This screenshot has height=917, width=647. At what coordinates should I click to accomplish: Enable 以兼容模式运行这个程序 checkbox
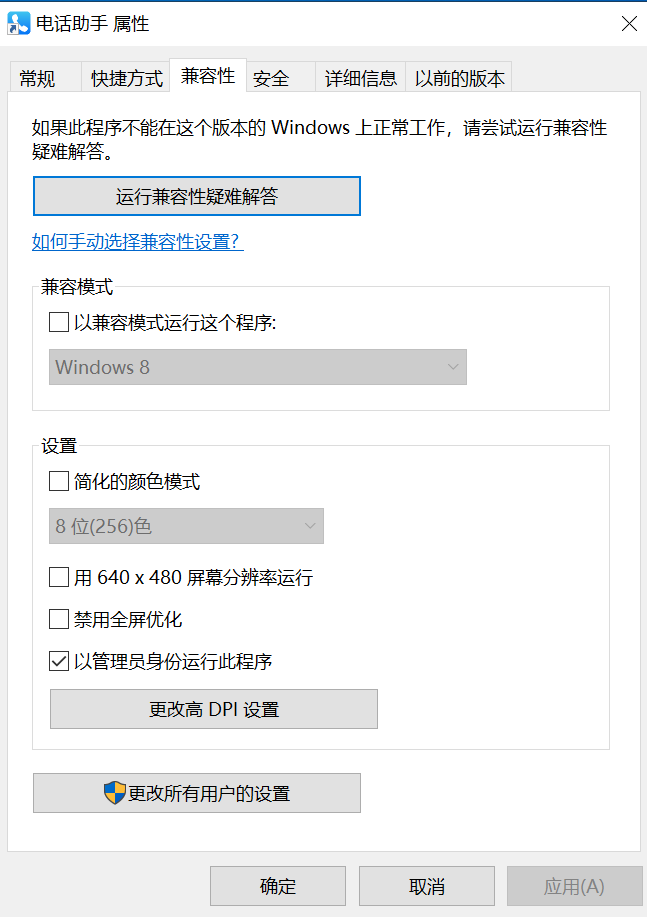pos(58,322)
